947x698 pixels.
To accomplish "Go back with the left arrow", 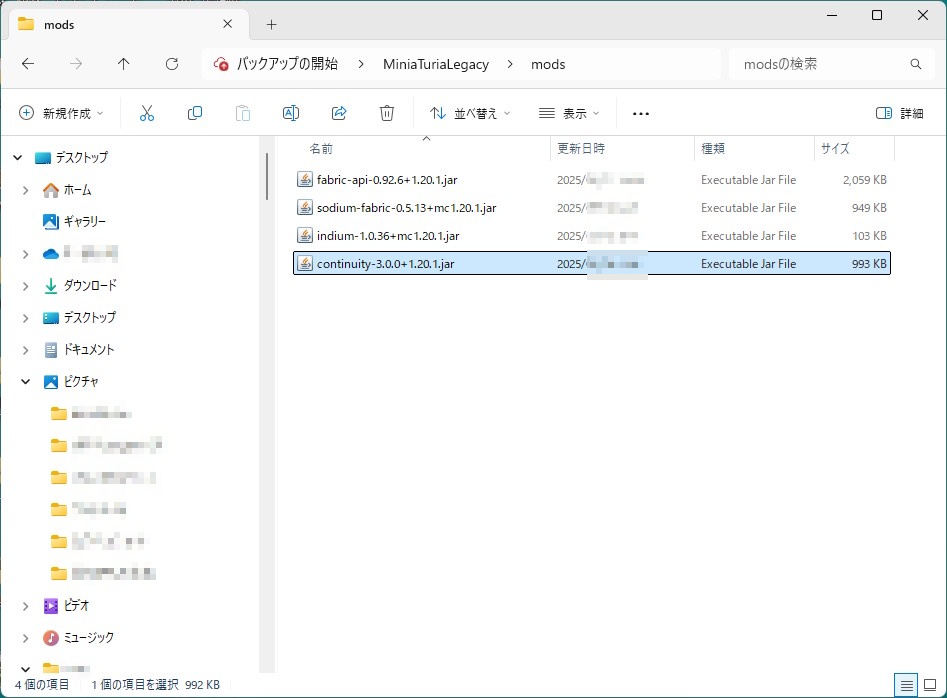I will tap(28, 64).
